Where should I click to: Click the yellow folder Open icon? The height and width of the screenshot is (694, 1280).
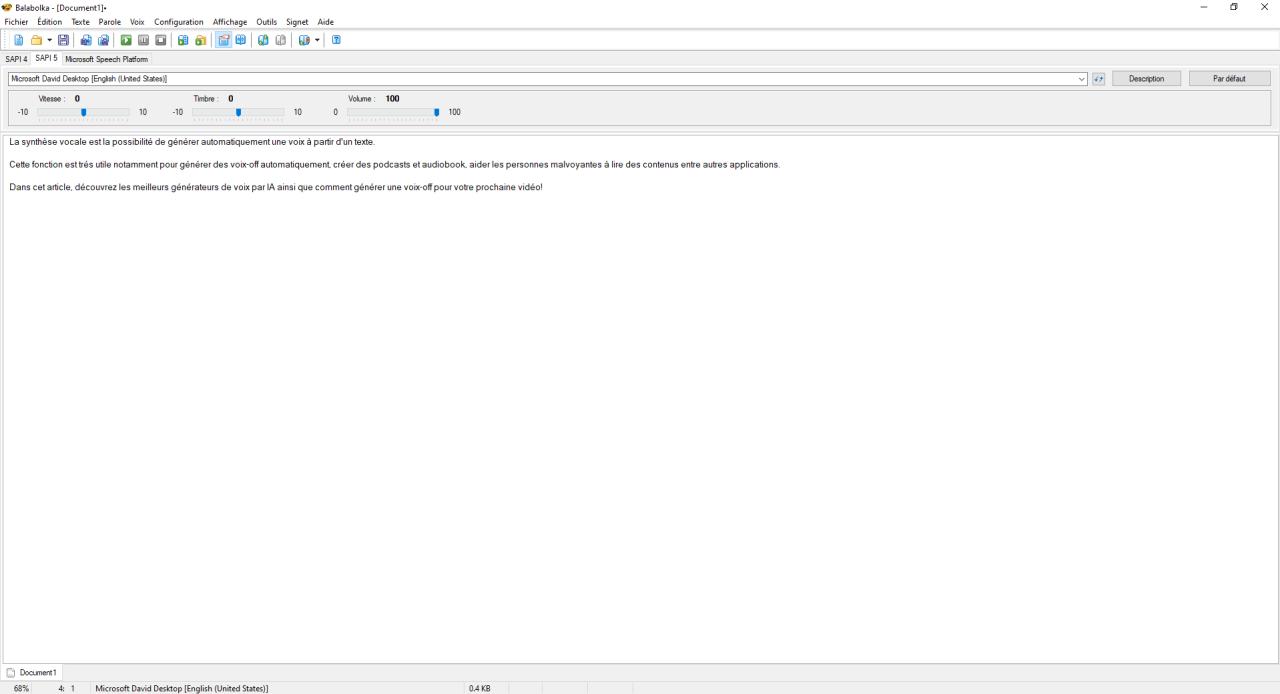pyautogui.click(x=36, y=40)
